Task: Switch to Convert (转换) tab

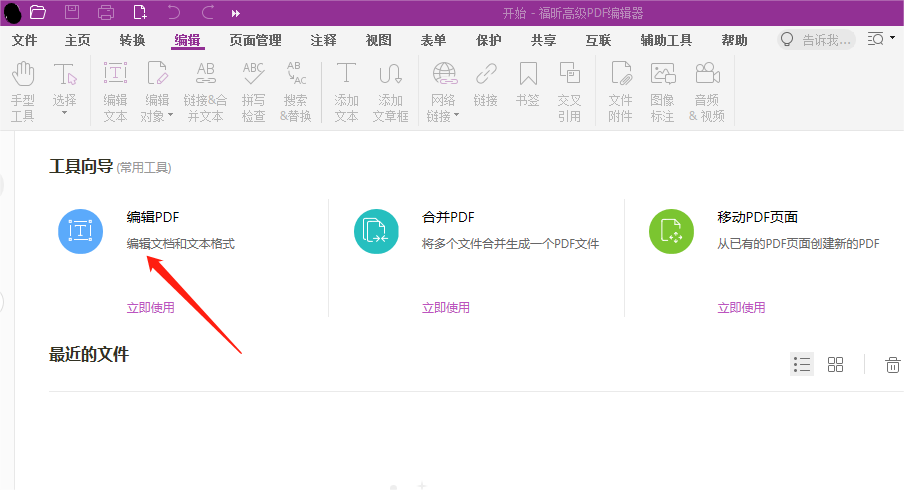Action: (133, 40)
